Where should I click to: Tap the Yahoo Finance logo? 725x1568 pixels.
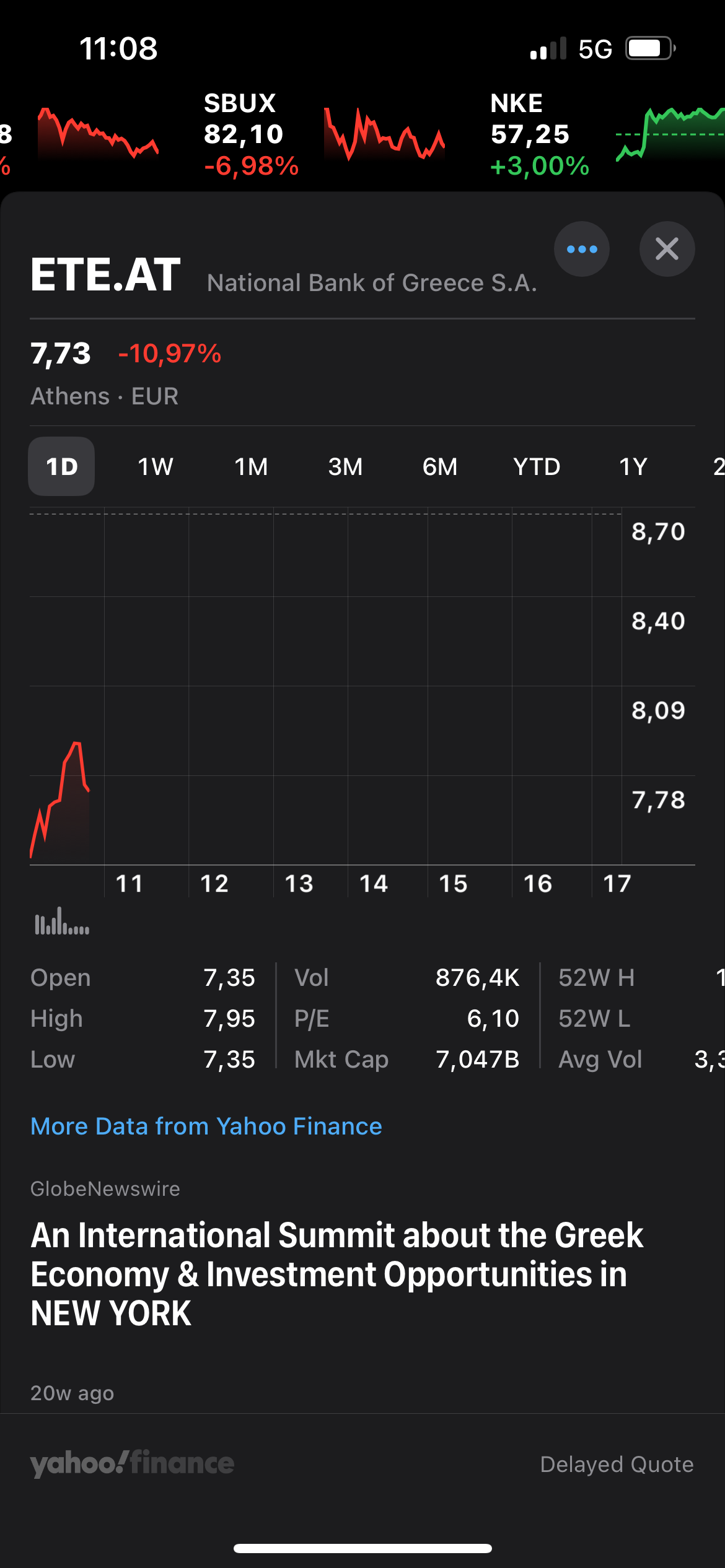[132, 1463]
